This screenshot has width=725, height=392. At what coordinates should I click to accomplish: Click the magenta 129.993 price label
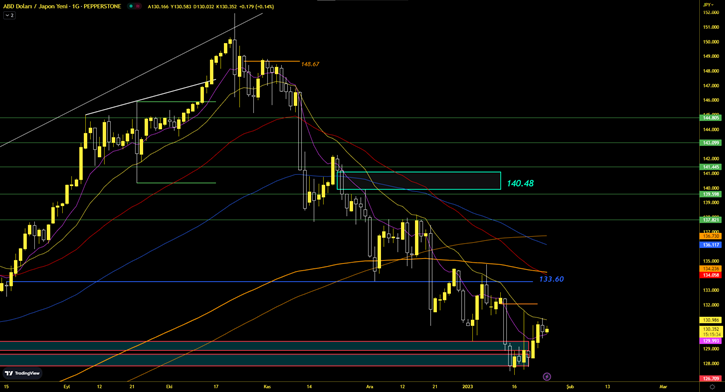coord(711,341)
